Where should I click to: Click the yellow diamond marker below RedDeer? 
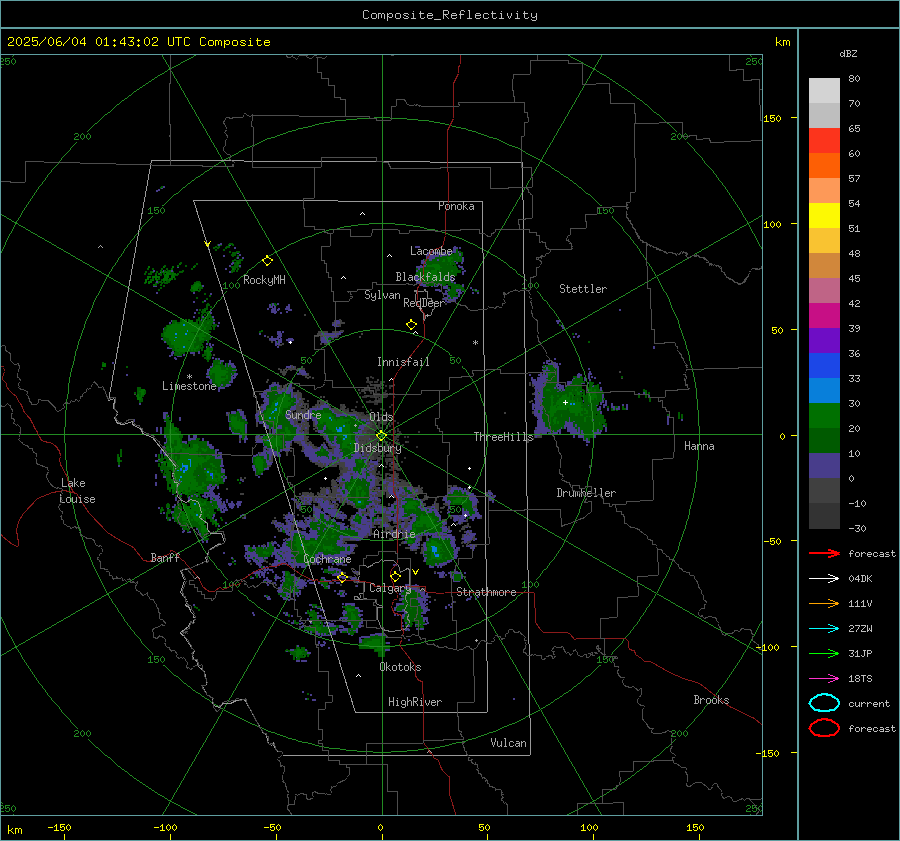[x=411, y=325]
